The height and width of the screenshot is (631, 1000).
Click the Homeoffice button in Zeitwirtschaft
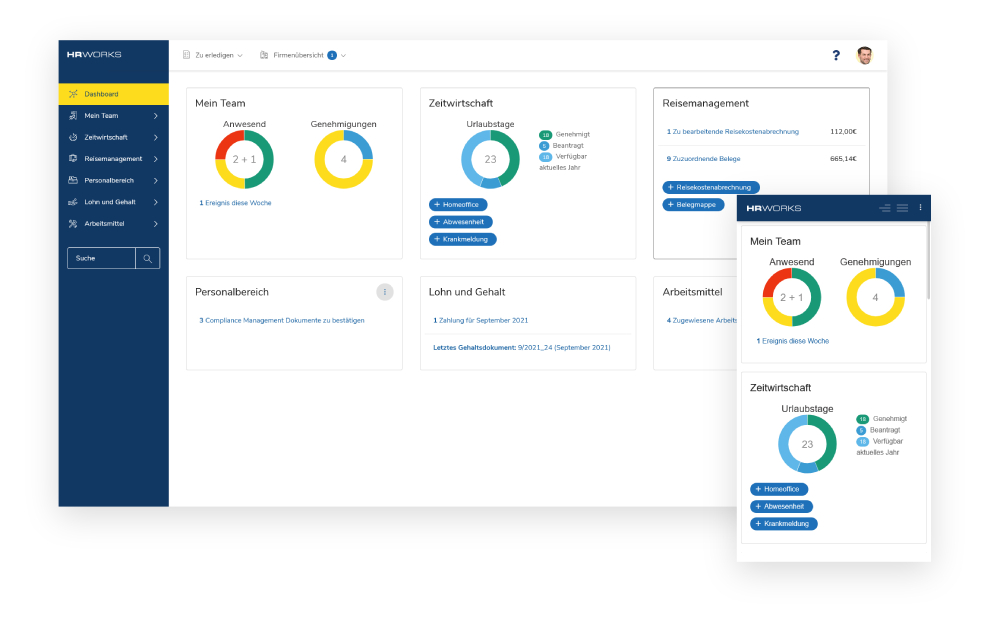[x=460, y=204]
